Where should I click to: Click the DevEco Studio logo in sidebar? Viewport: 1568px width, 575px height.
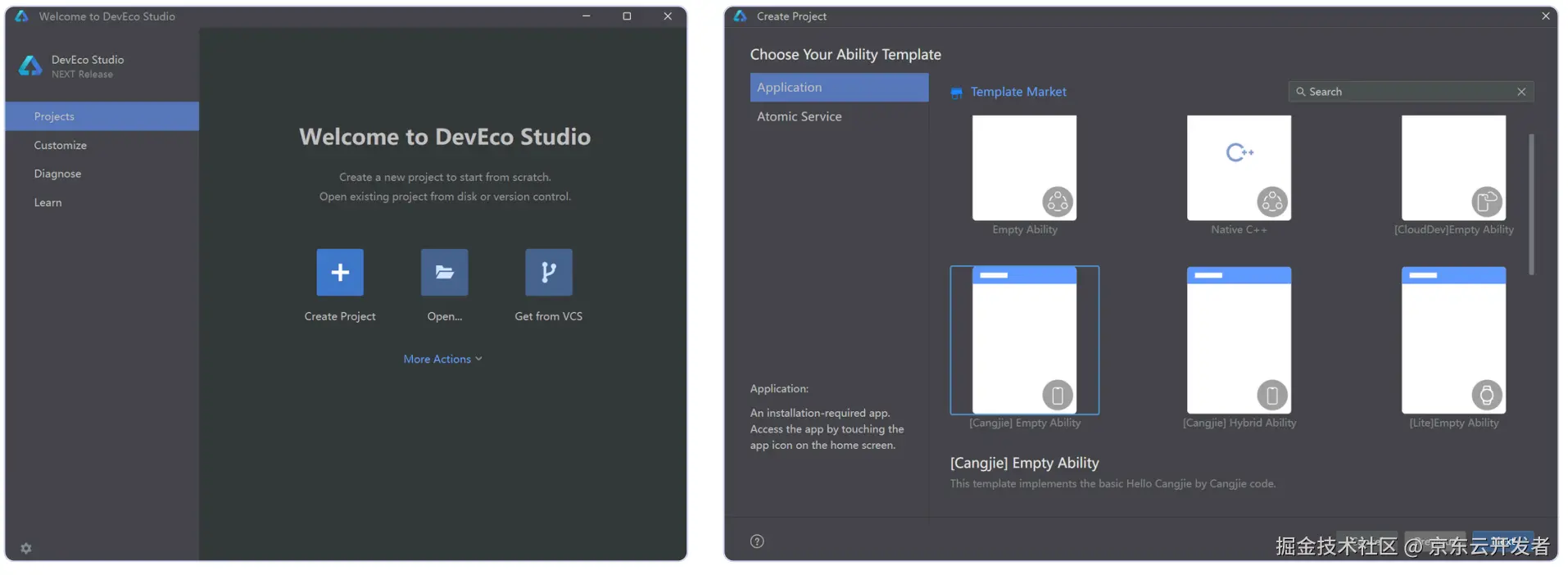[x=30, y=66]
